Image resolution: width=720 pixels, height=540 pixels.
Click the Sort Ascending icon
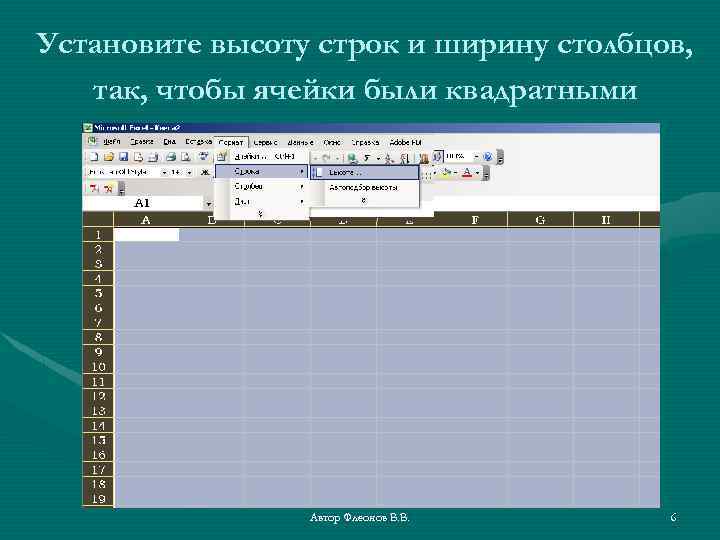(389, 158)
